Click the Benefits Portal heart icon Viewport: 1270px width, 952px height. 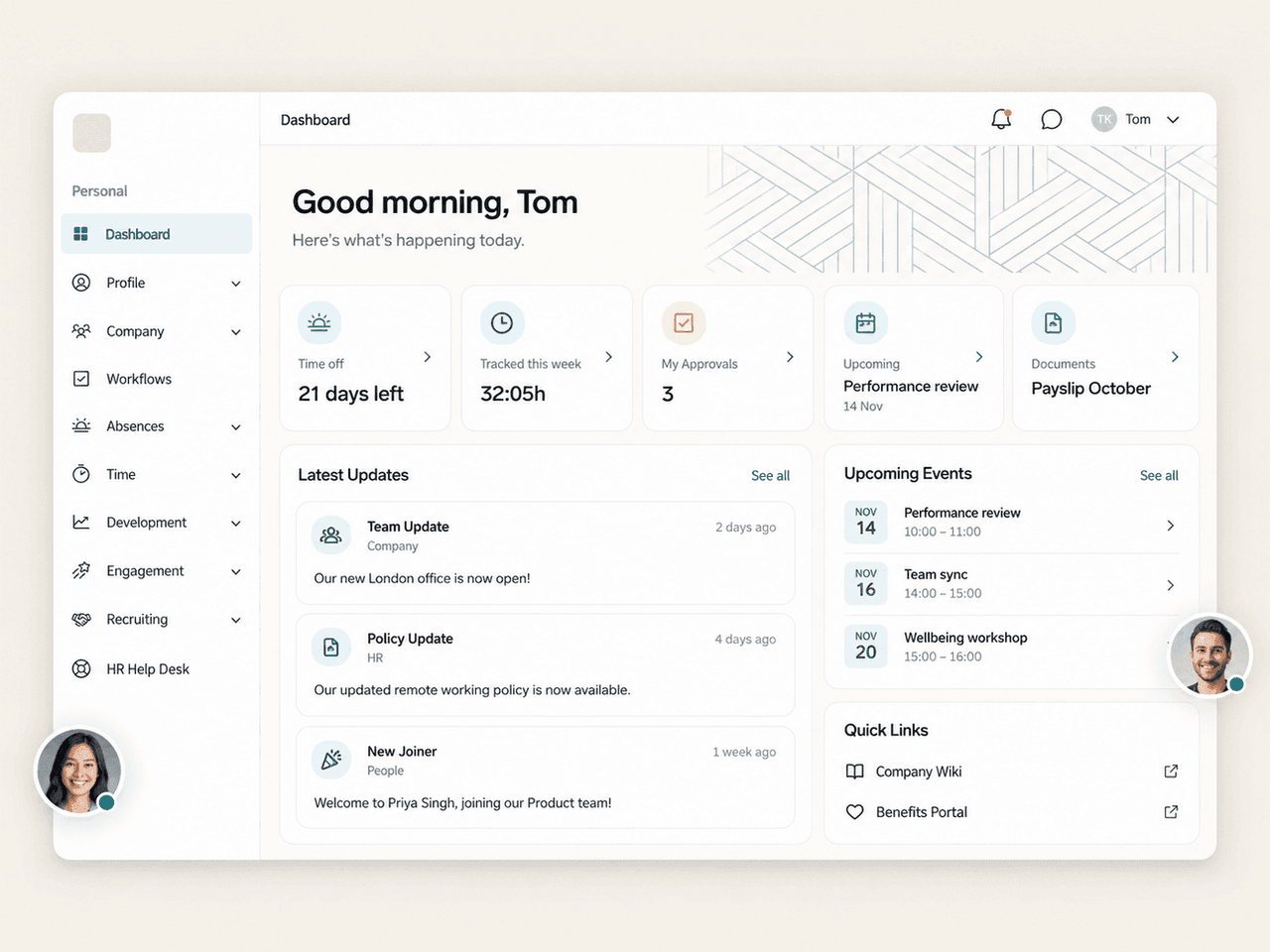(x=854, y=812)
